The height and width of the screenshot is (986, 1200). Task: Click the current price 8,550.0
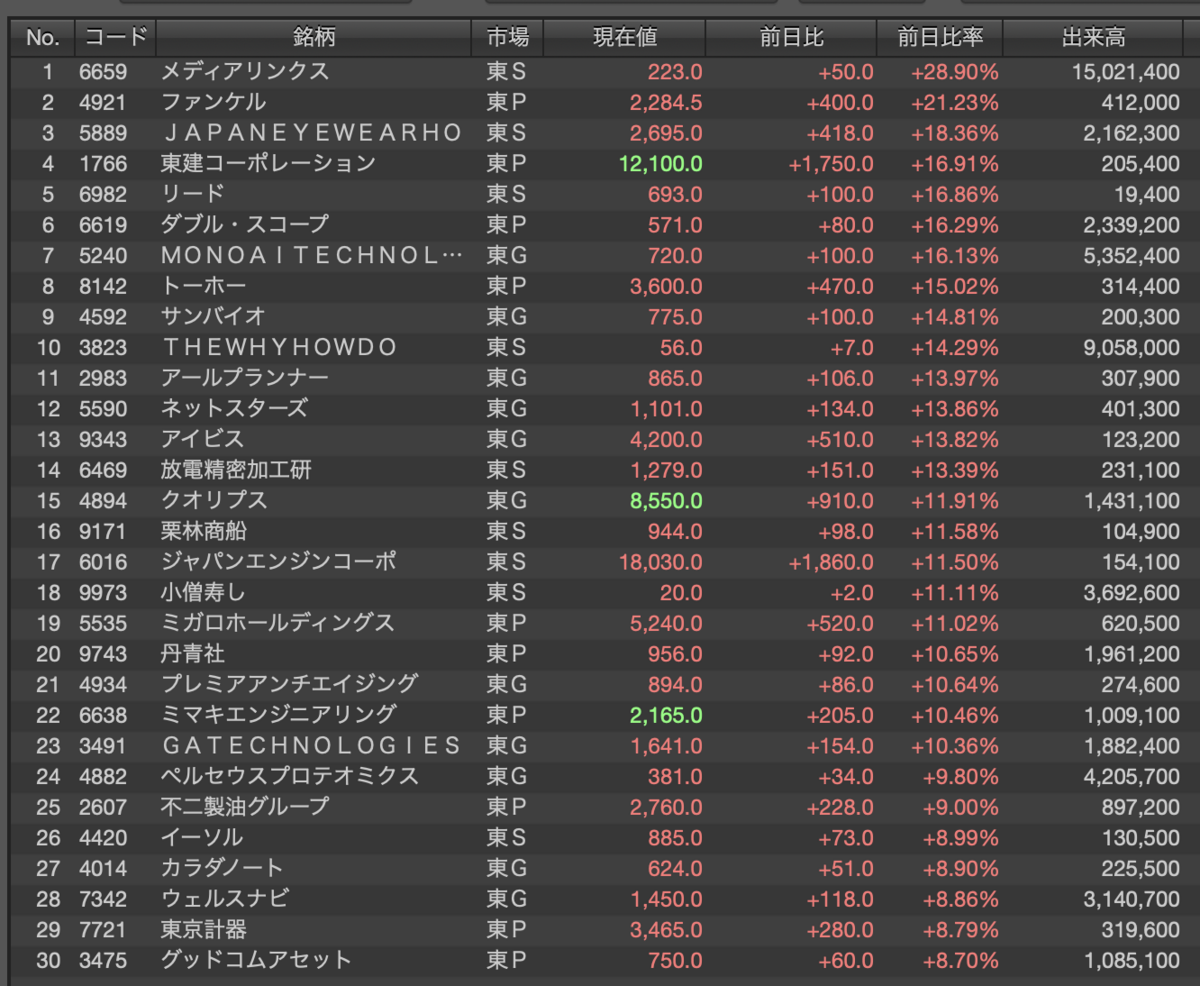(665, 500)
